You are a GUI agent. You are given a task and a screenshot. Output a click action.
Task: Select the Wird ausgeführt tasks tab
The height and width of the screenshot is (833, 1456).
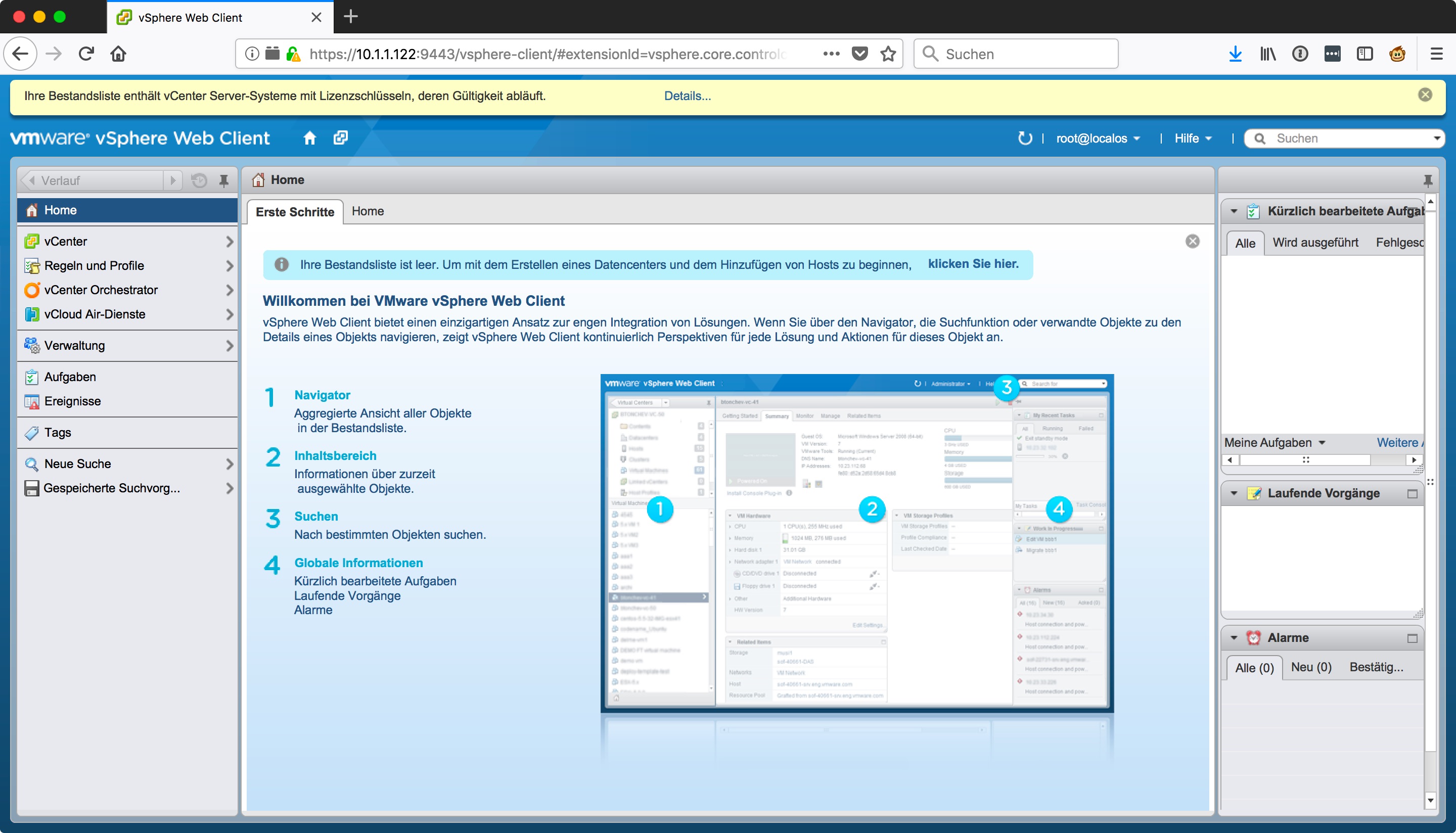point(1315,243)
